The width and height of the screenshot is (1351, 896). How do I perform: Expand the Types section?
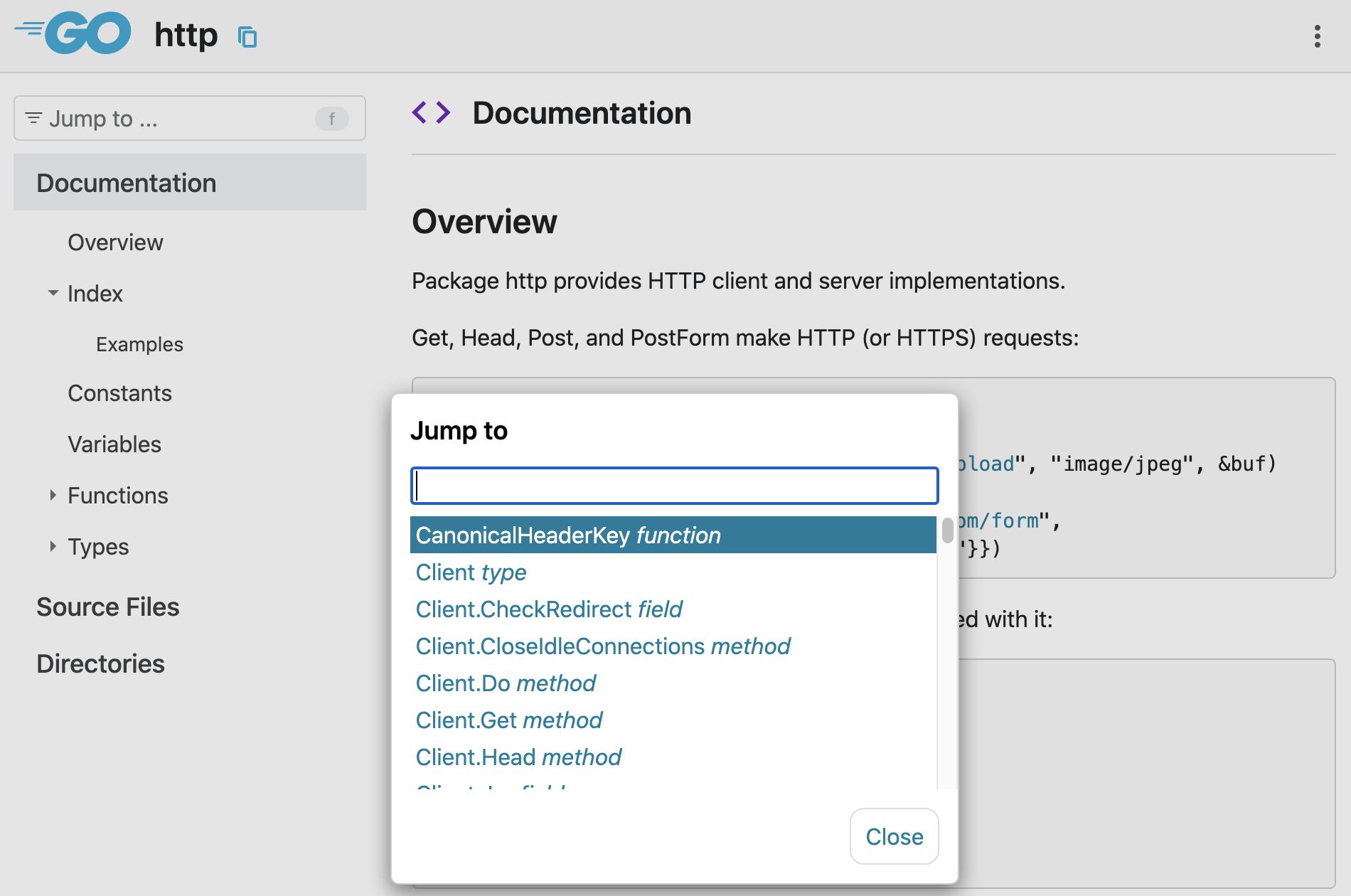[x=52, y=546]
